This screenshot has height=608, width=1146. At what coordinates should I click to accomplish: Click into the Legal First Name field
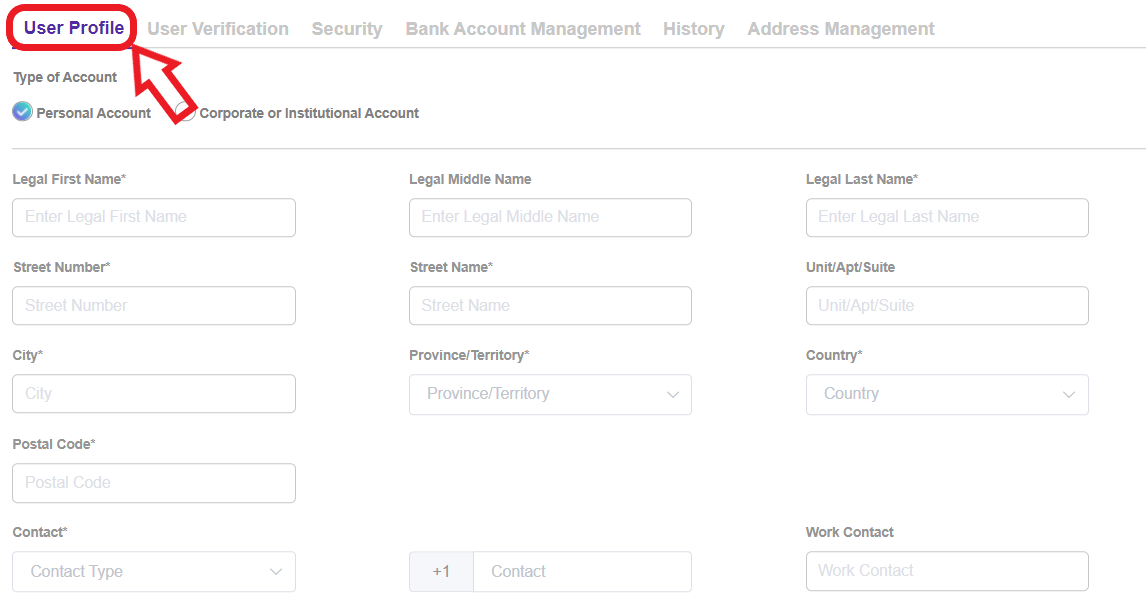(x=153, y=217)
